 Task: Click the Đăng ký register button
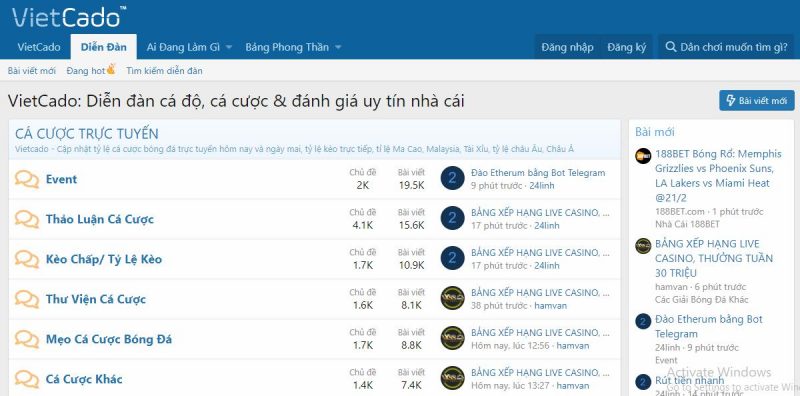[627, 47]
